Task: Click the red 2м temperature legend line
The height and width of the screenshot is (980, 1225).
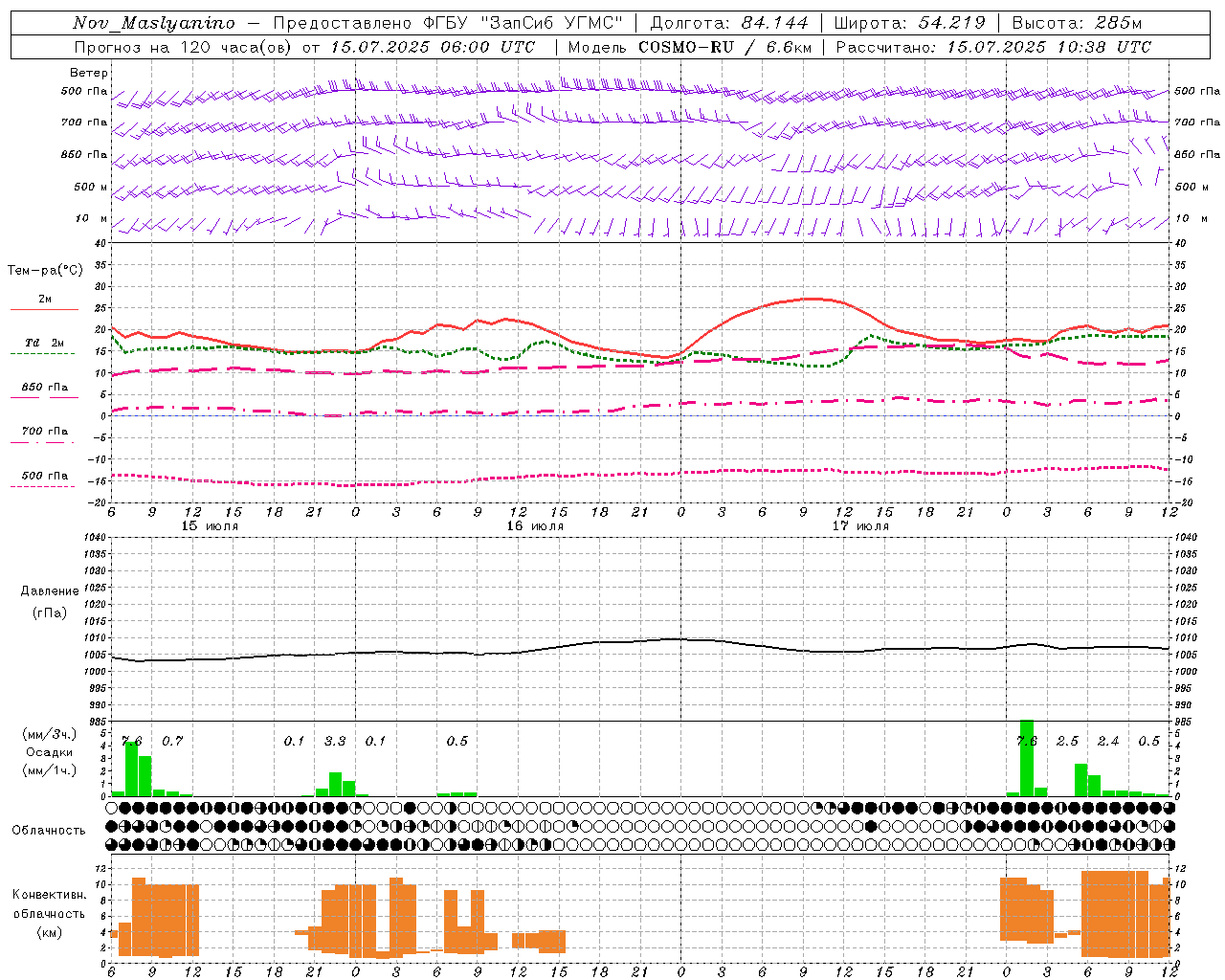Action: click(44, 309)
